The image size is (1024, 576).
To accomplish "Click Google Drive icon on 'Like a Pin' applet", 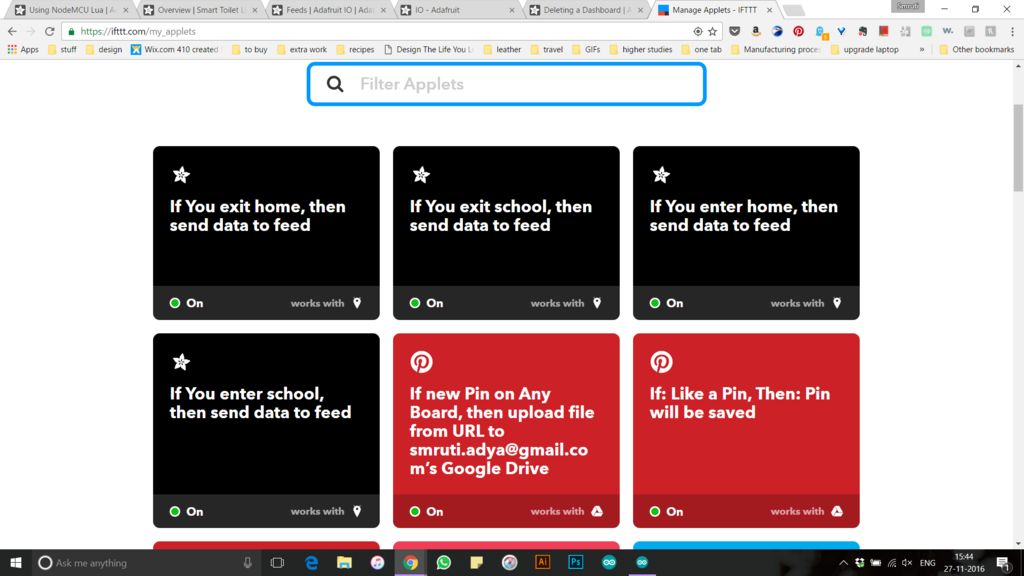I will click(837, 511).
